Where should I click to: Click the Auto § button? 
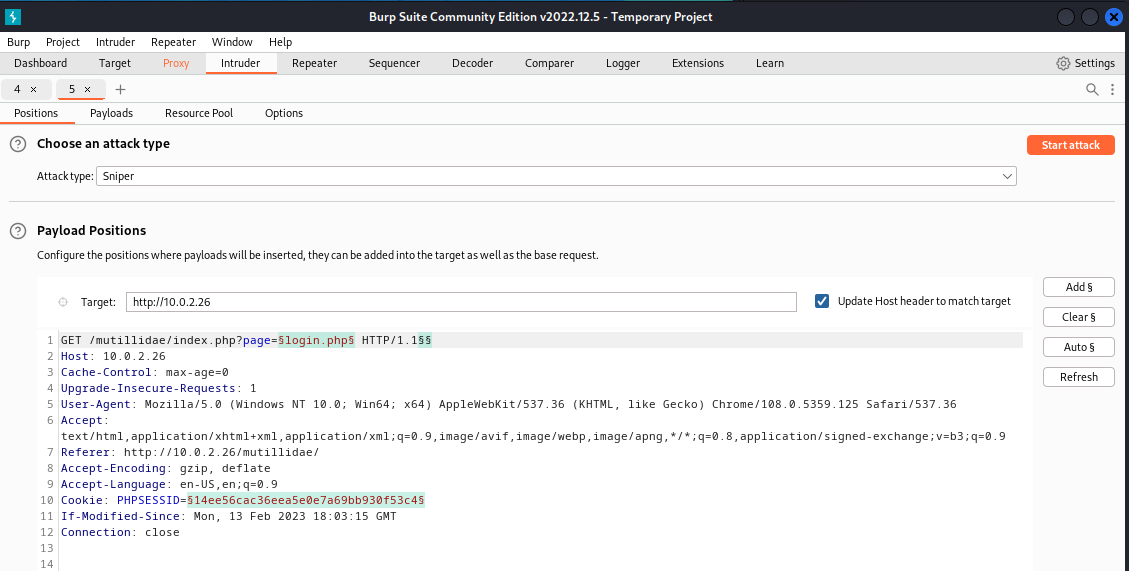(1079, 347)
